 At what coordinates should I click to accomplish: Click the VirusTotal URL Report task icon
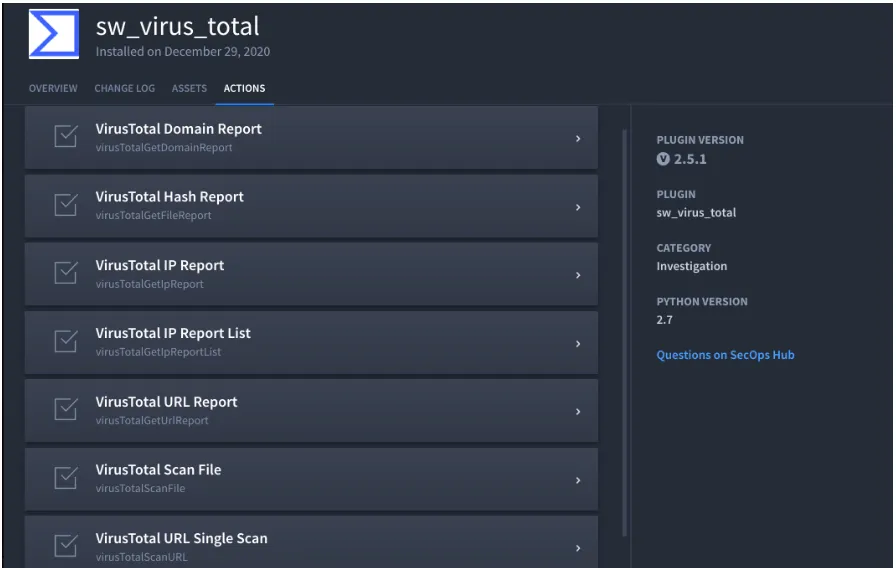click(x=66, y=409)
